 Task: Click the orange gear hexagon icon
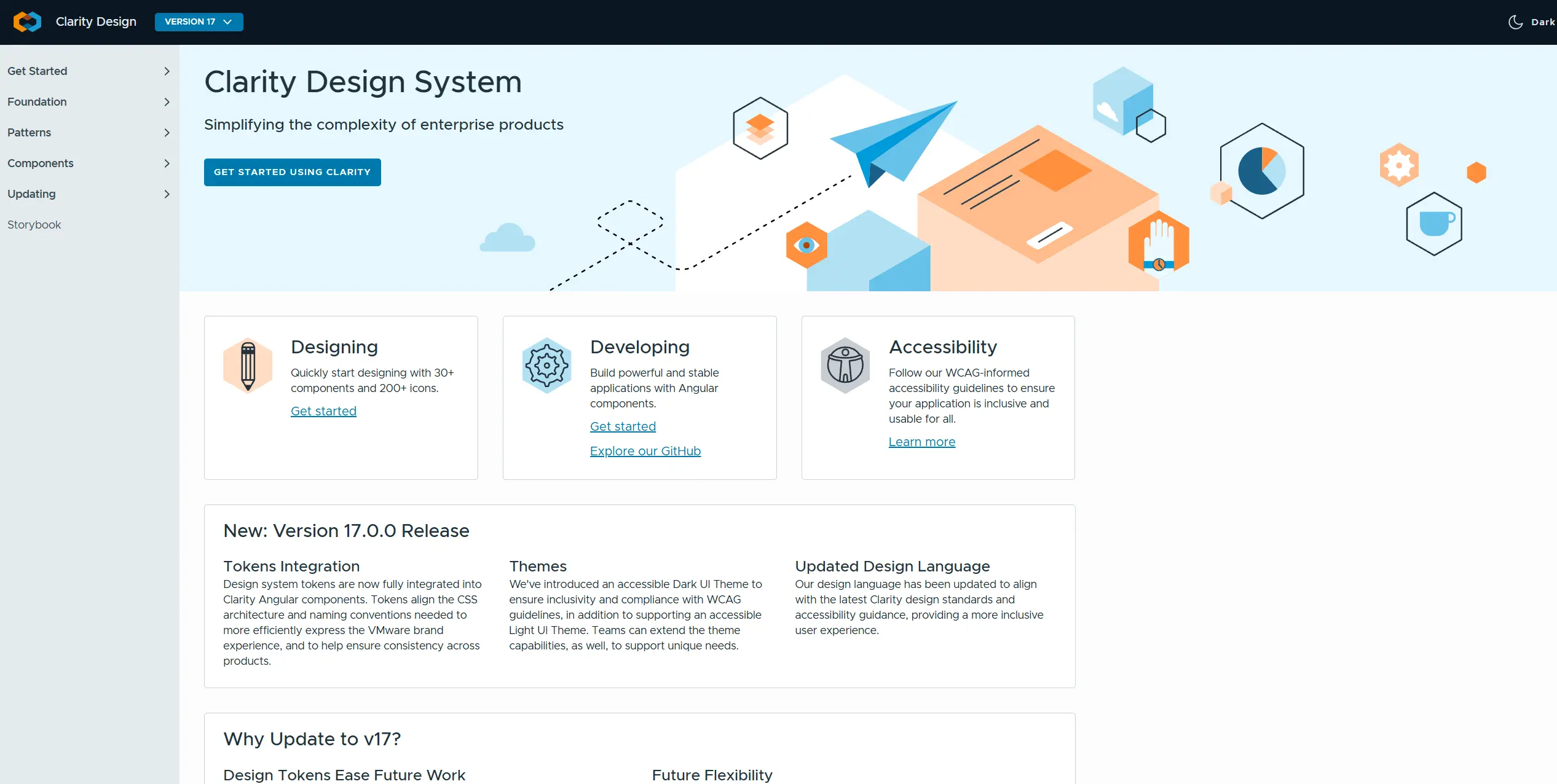pyautogui.click(x=1399, y=165)
